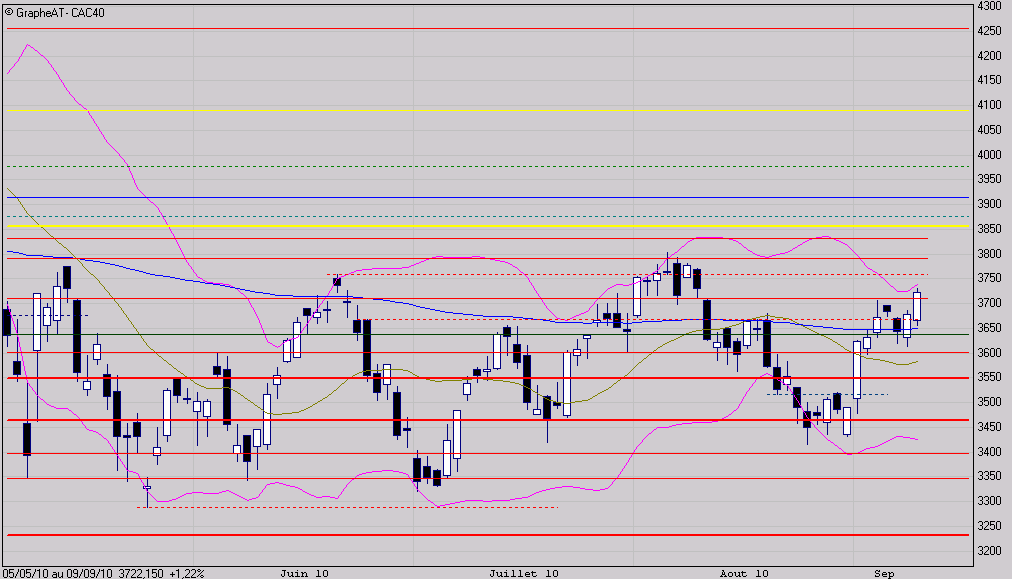Click the 3250 price axis label
This screenshot has height=579, width=1012.
pyautogui.click(x=989, y=526)
